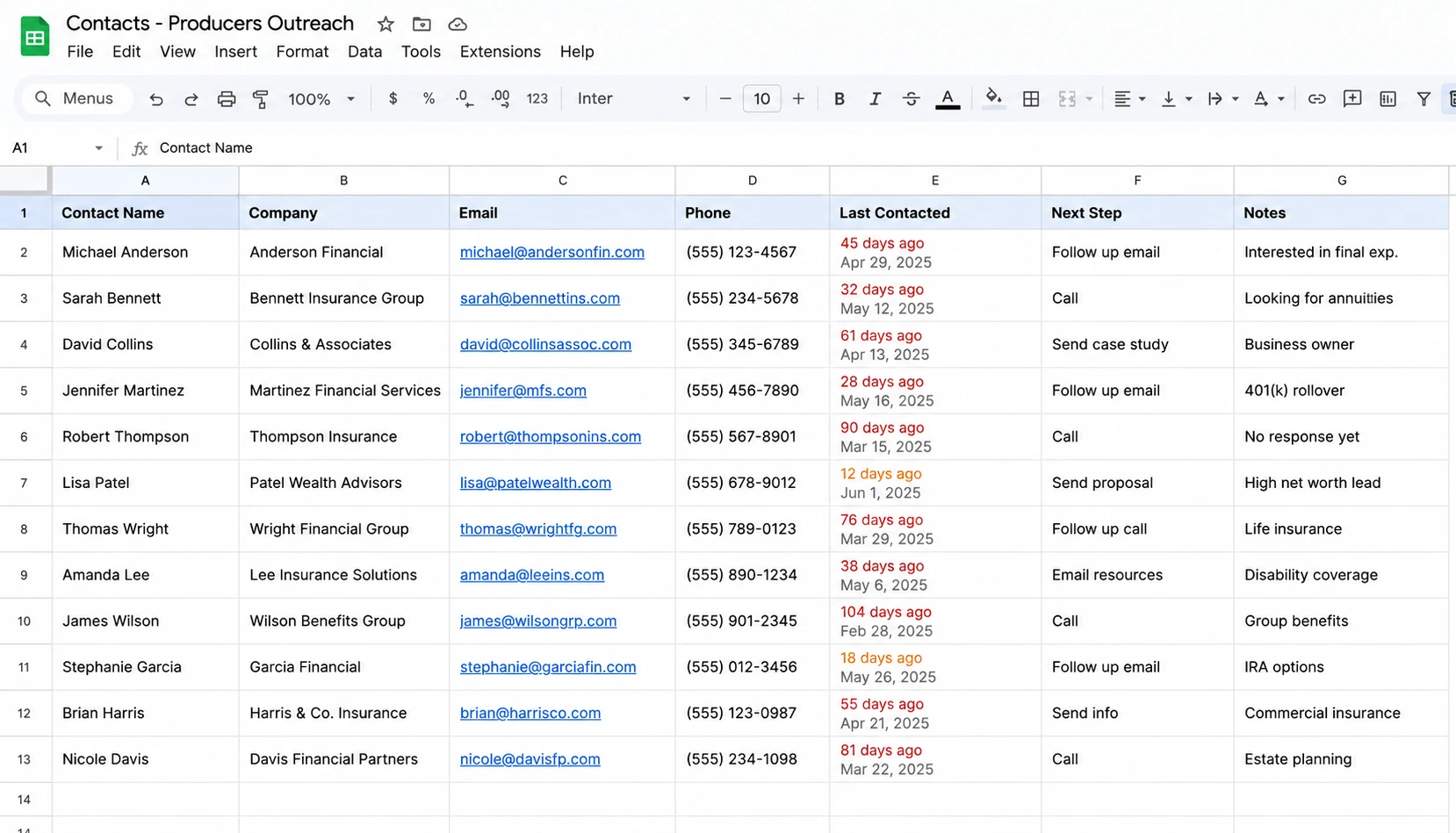The image size is (1456, 833).
Task: Decrease decimal places
Action: coord(465,99)
